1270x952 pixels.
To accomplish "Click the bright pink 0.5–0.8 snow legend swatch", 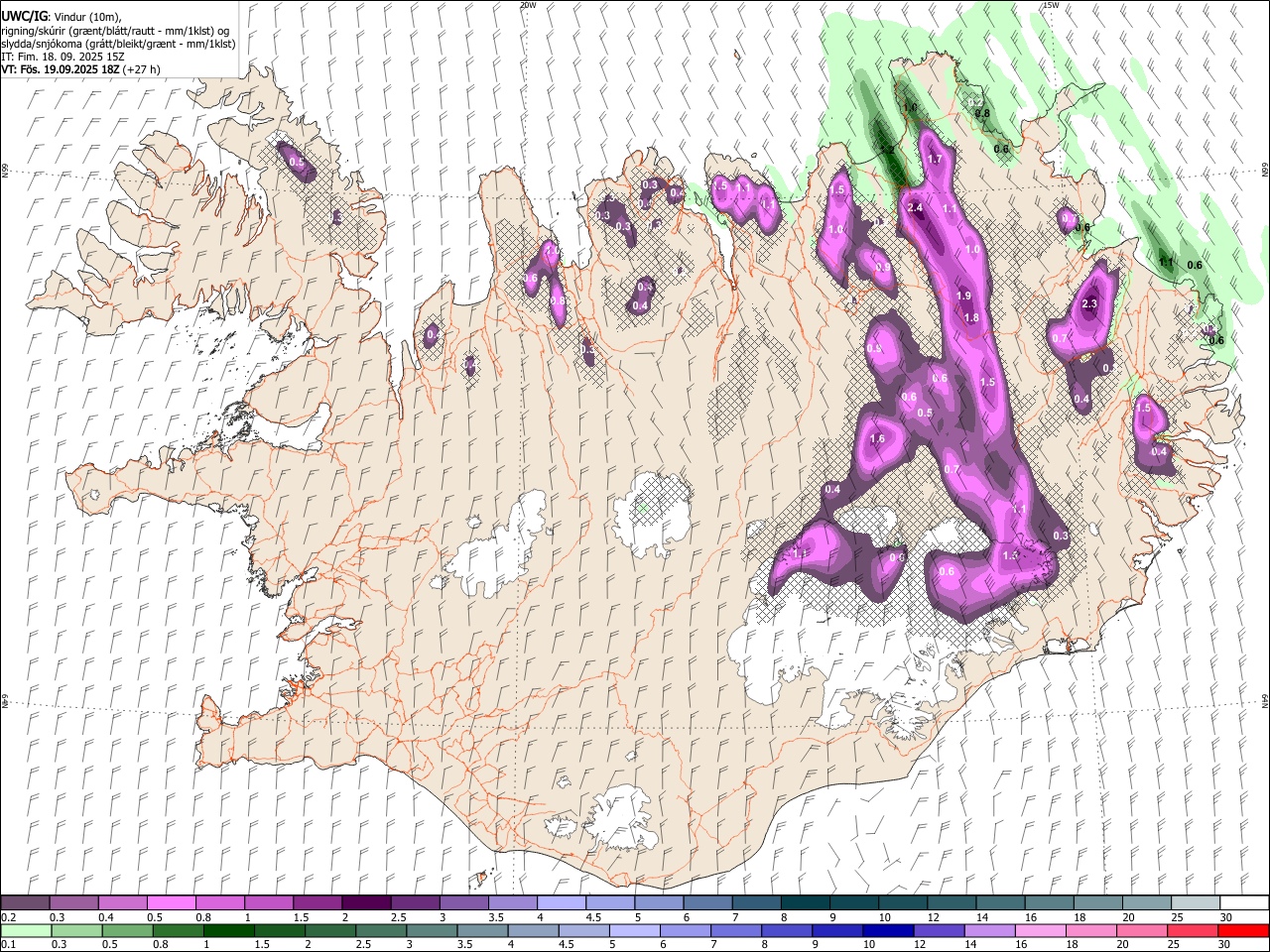I will click(x=171, y=903).
